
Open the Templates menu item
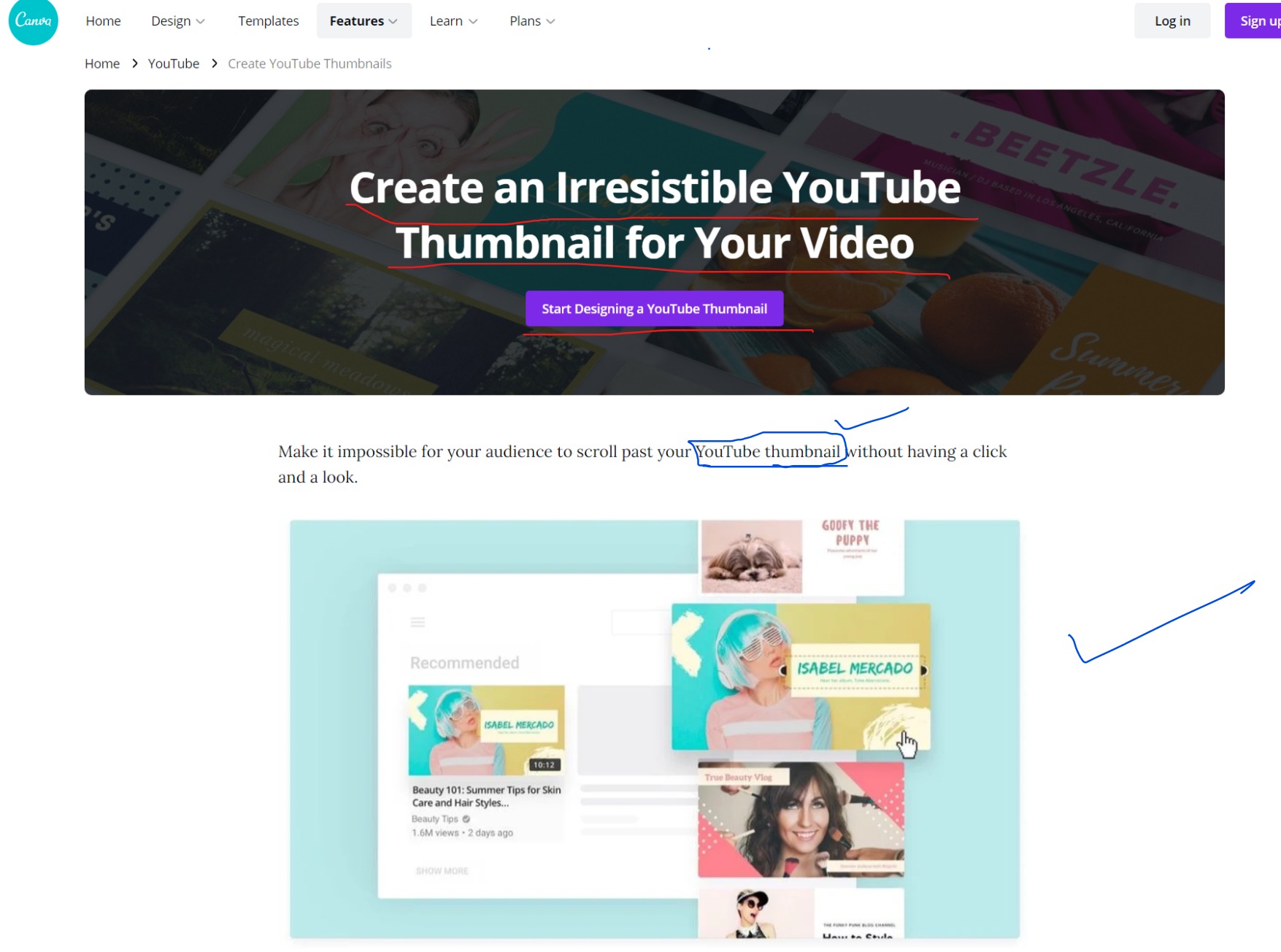coord(268,21)
